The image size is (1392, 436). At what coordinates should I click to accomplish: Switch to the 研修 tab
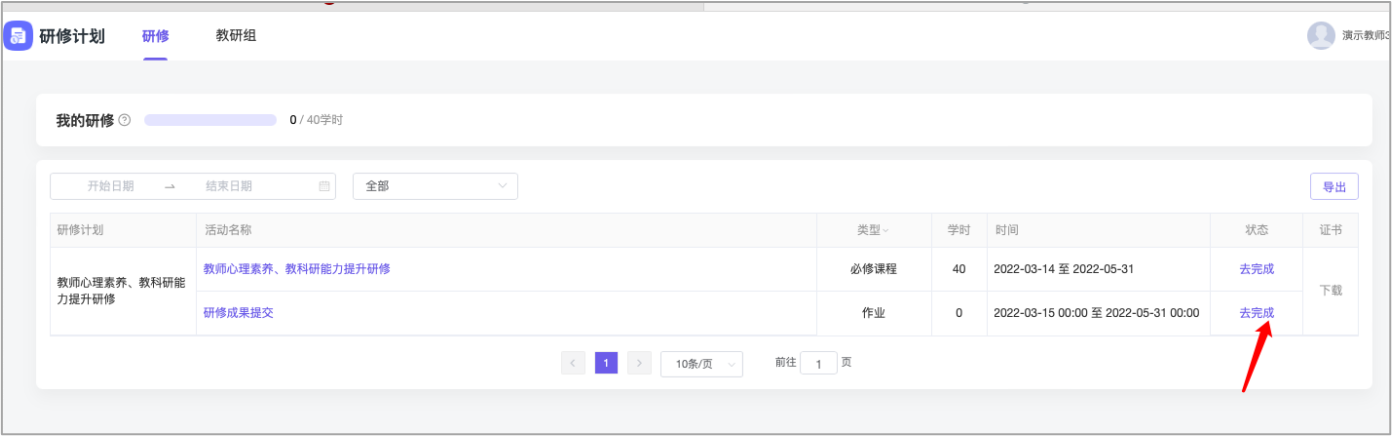point(155,36)
